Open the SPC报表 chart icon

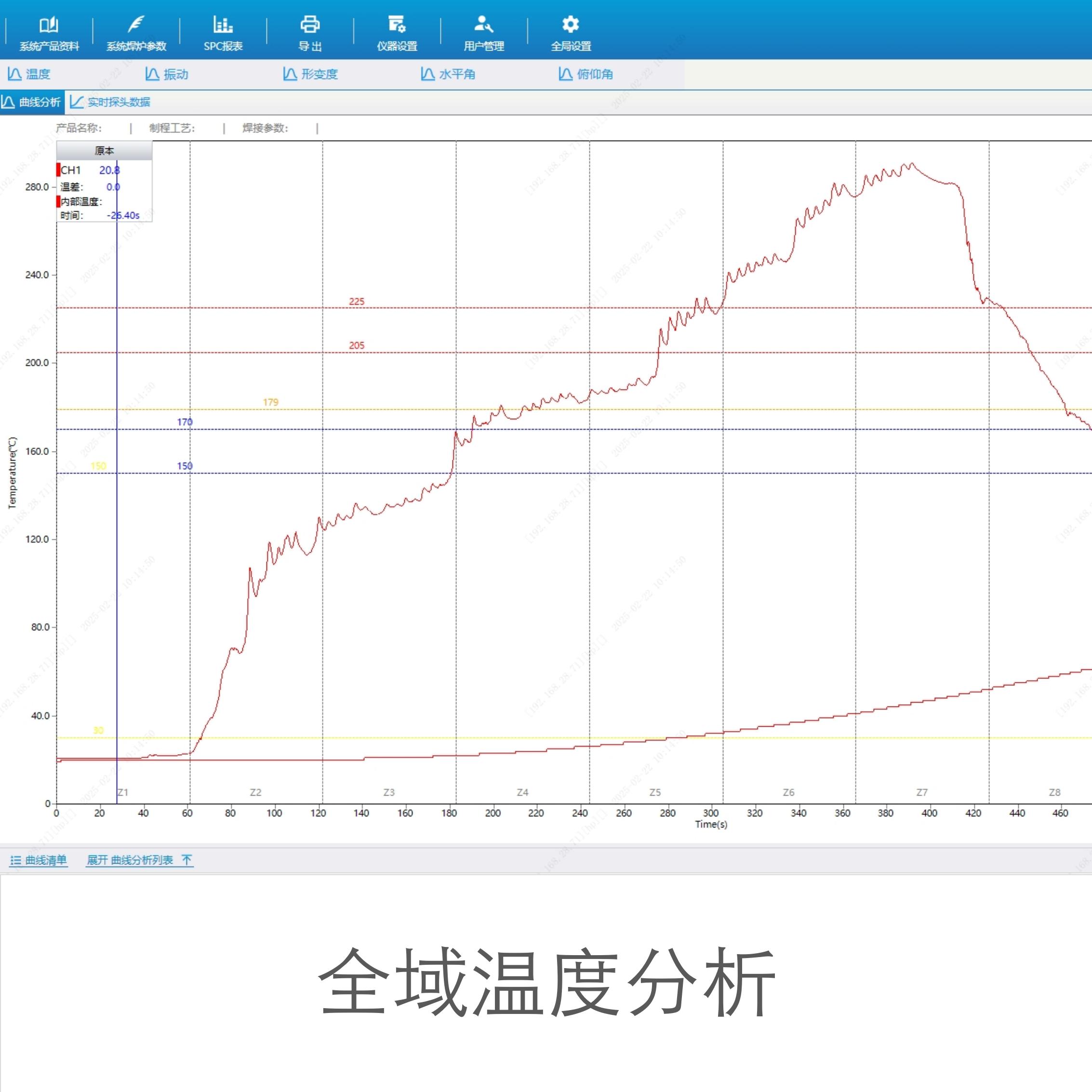pos(223,25)
